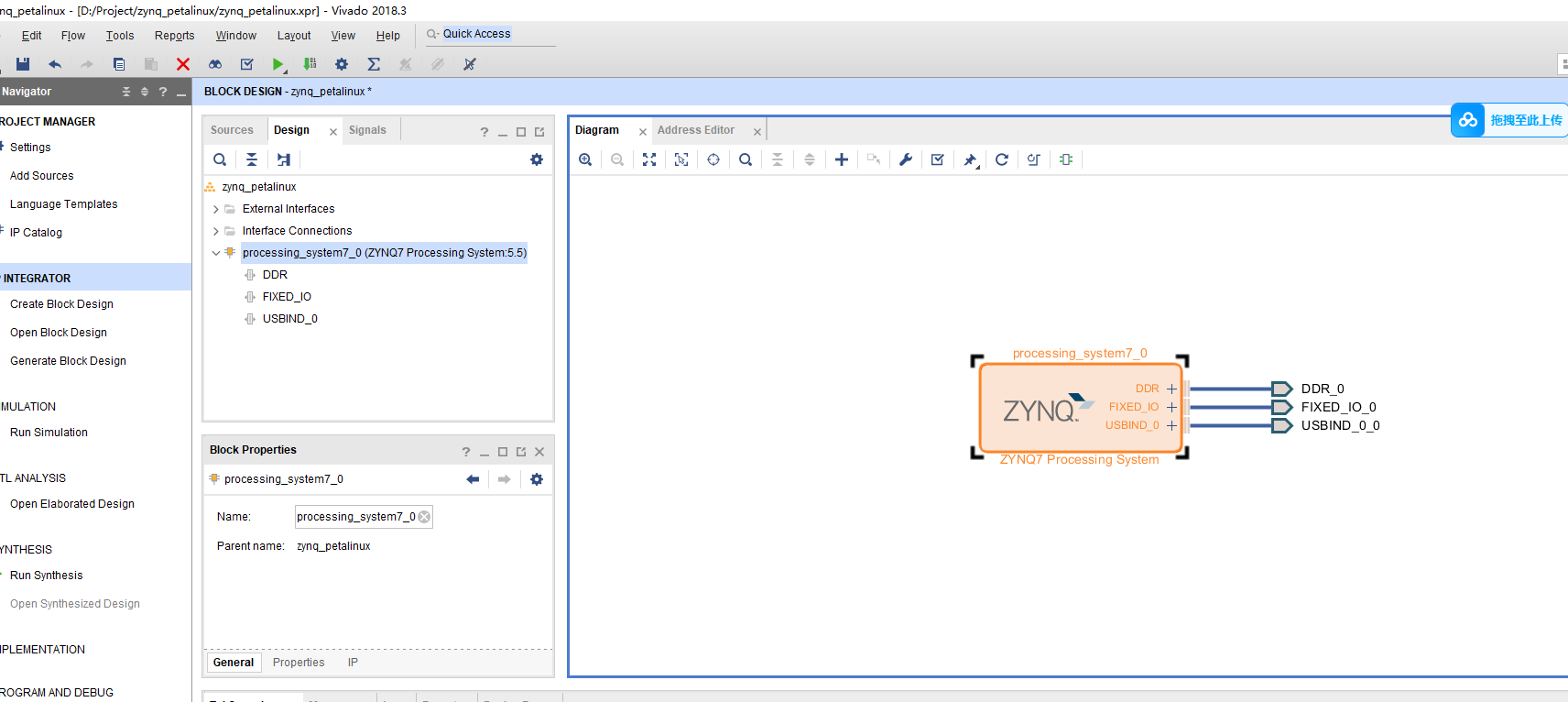Click the green IP block icon in Diagram toolbar
1568x702 pixels.
(1066, 159)
